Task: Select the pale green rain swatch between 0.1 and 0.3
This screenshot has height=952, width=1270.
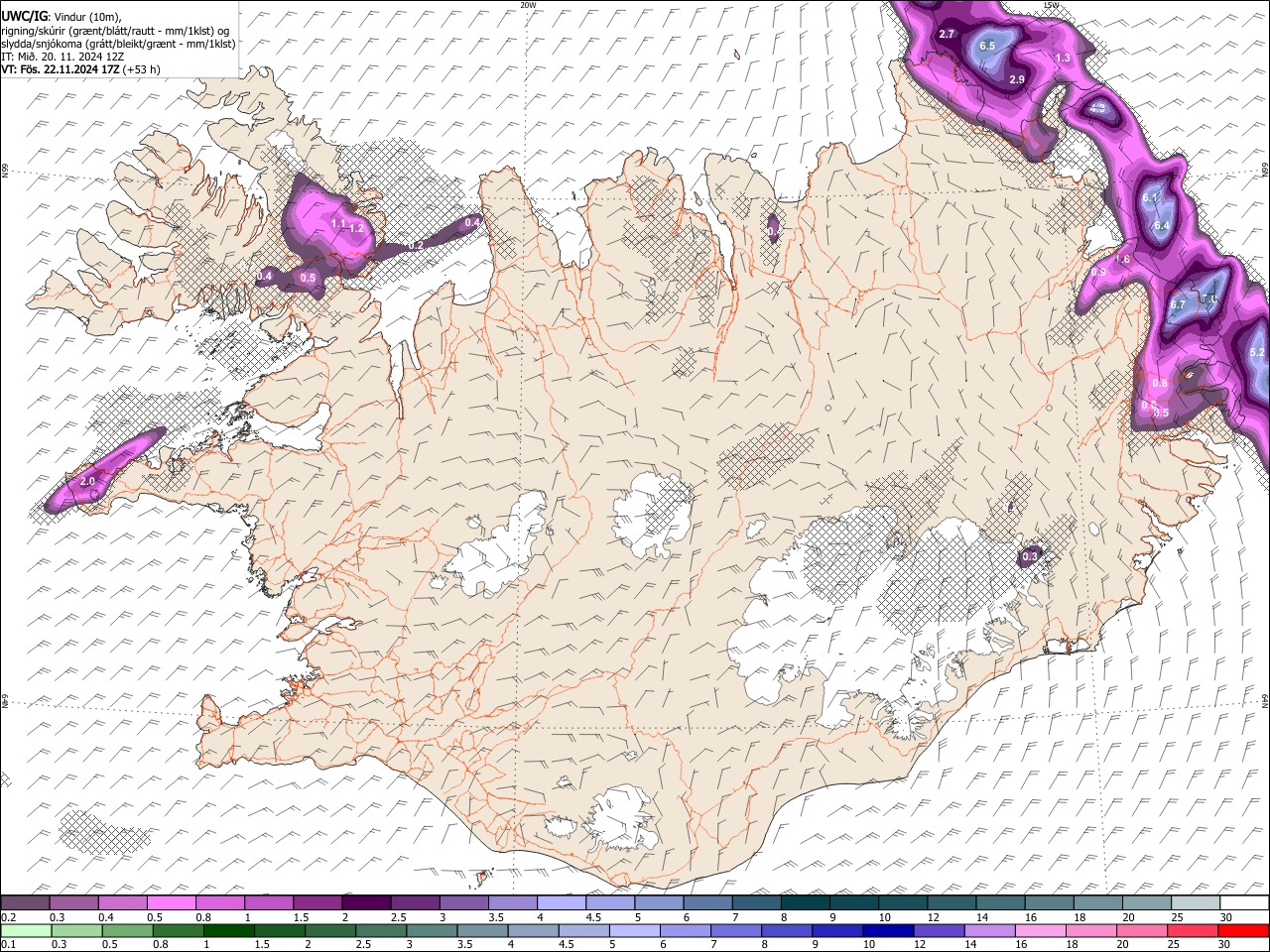Action: pos(27,930)
